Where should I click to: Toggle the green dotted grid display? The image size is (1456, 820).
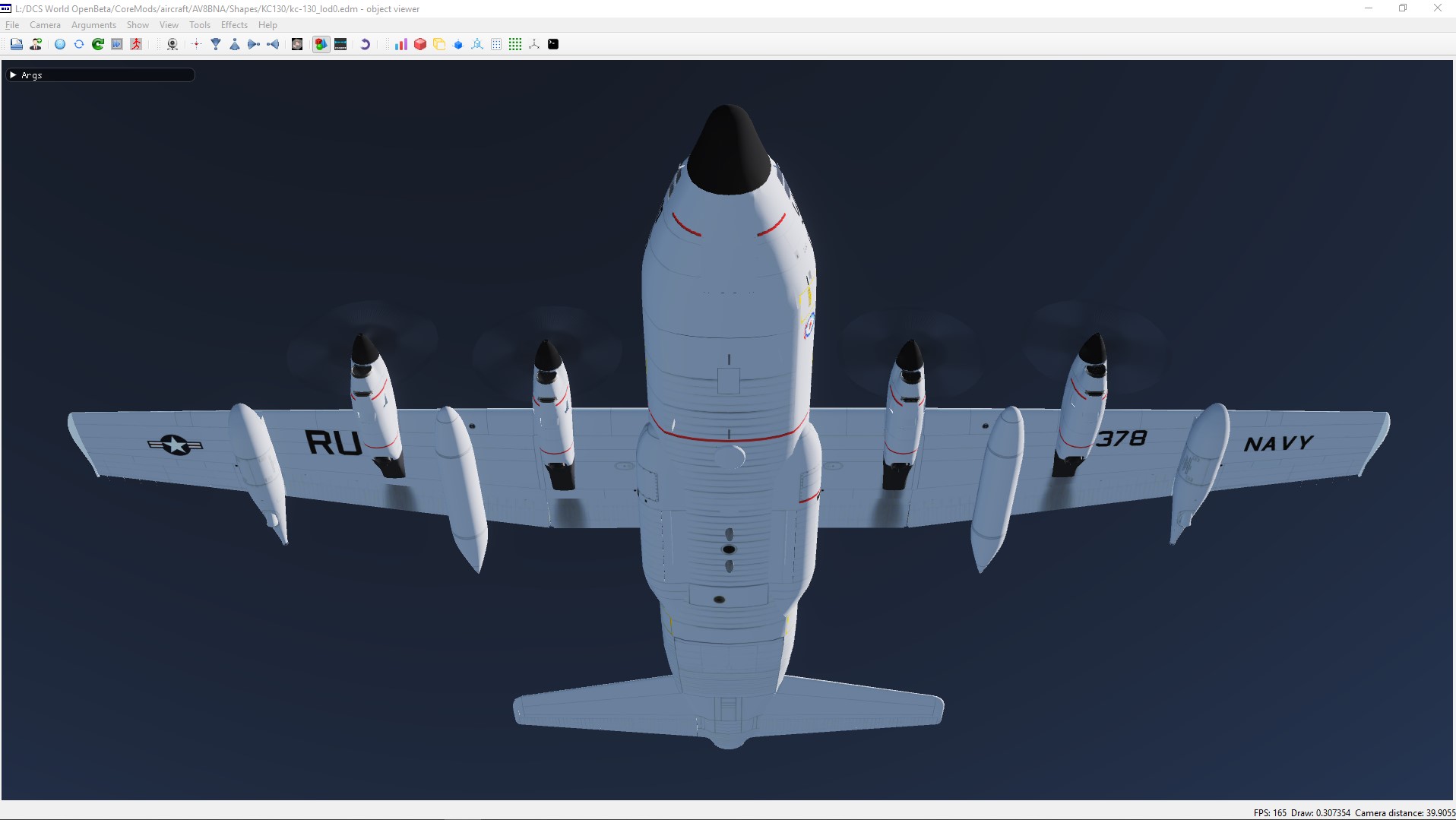click(x=515, y=44)
